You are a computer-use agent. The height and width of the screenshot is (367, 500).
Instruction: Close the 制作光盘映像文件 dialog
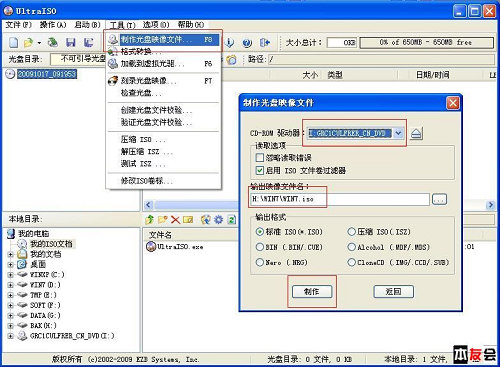[453, 103]
